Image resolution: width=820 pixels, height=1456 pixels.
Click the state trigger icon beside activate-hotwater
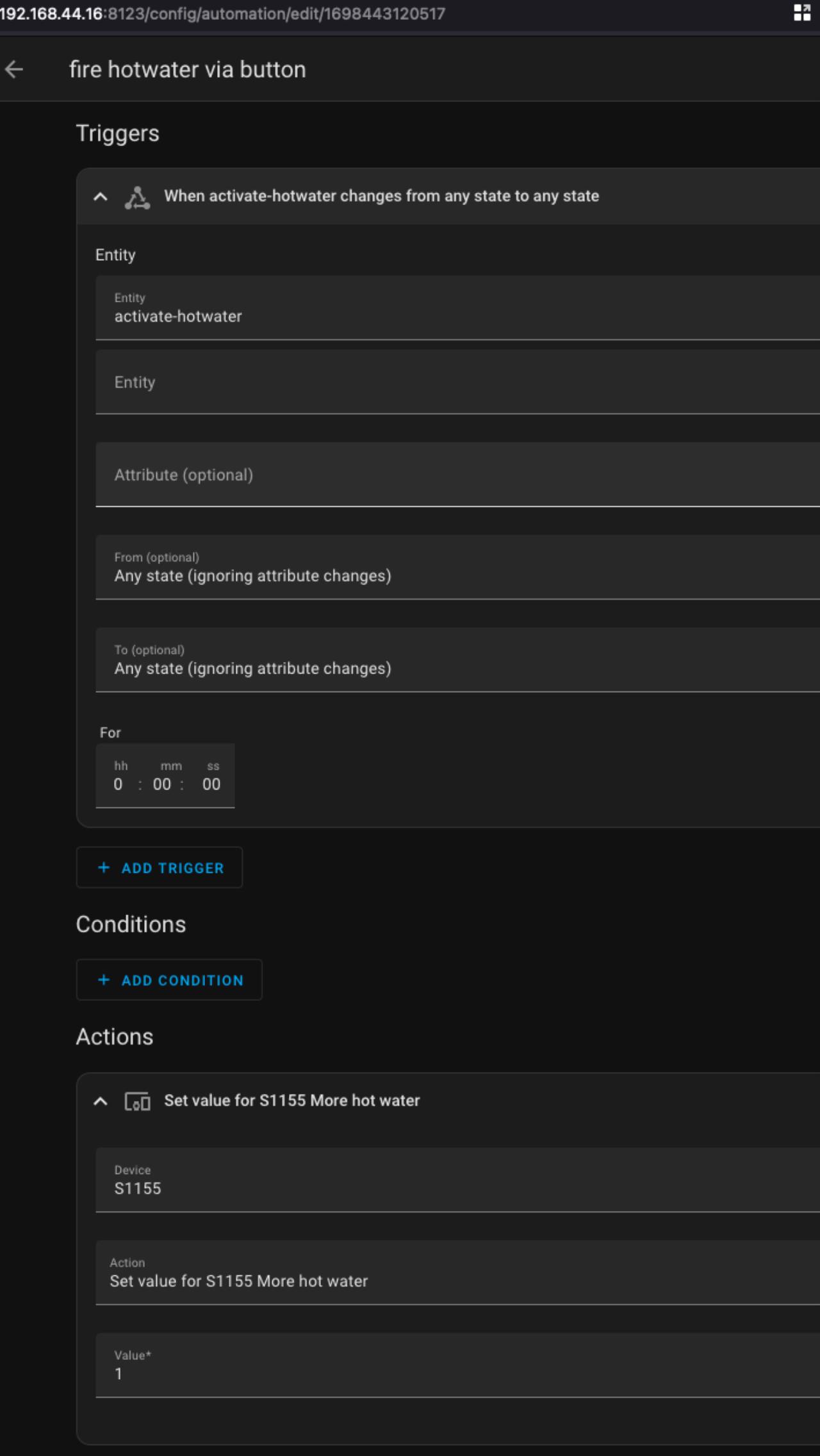tap(137, 197)
